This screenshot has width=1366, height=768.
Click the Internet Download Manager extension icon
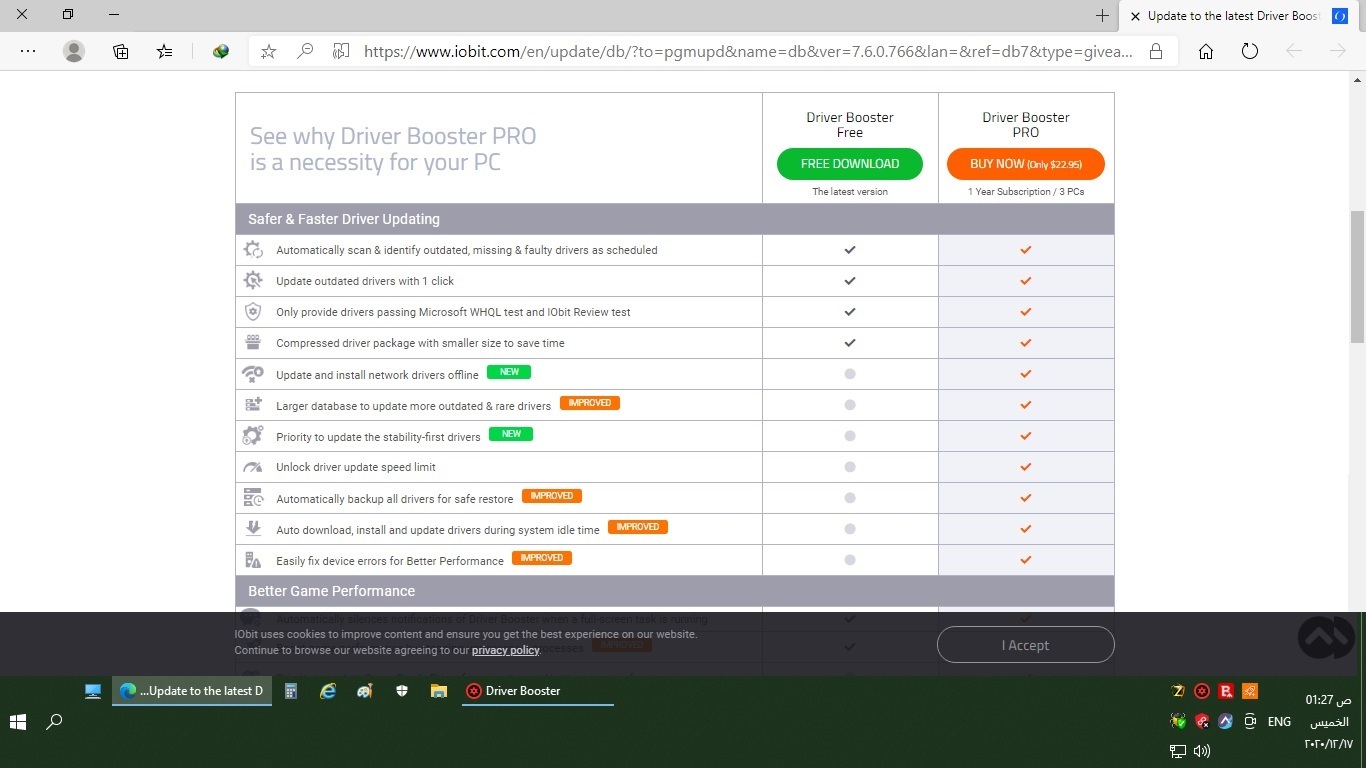pos(221,51)
